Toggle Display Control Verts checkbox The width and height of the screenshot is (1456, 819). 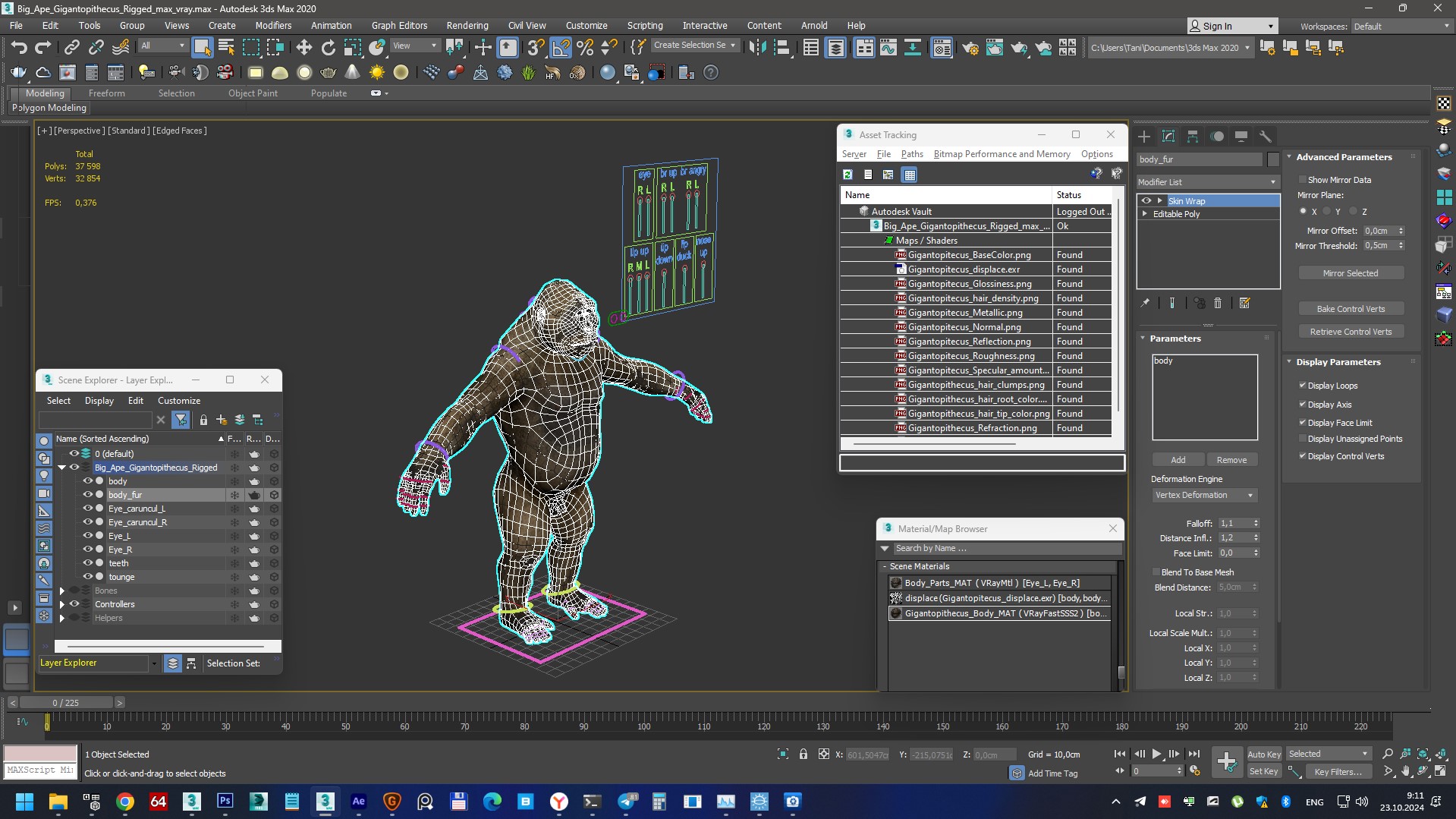pyautogui.click(x=1303, y=456)
